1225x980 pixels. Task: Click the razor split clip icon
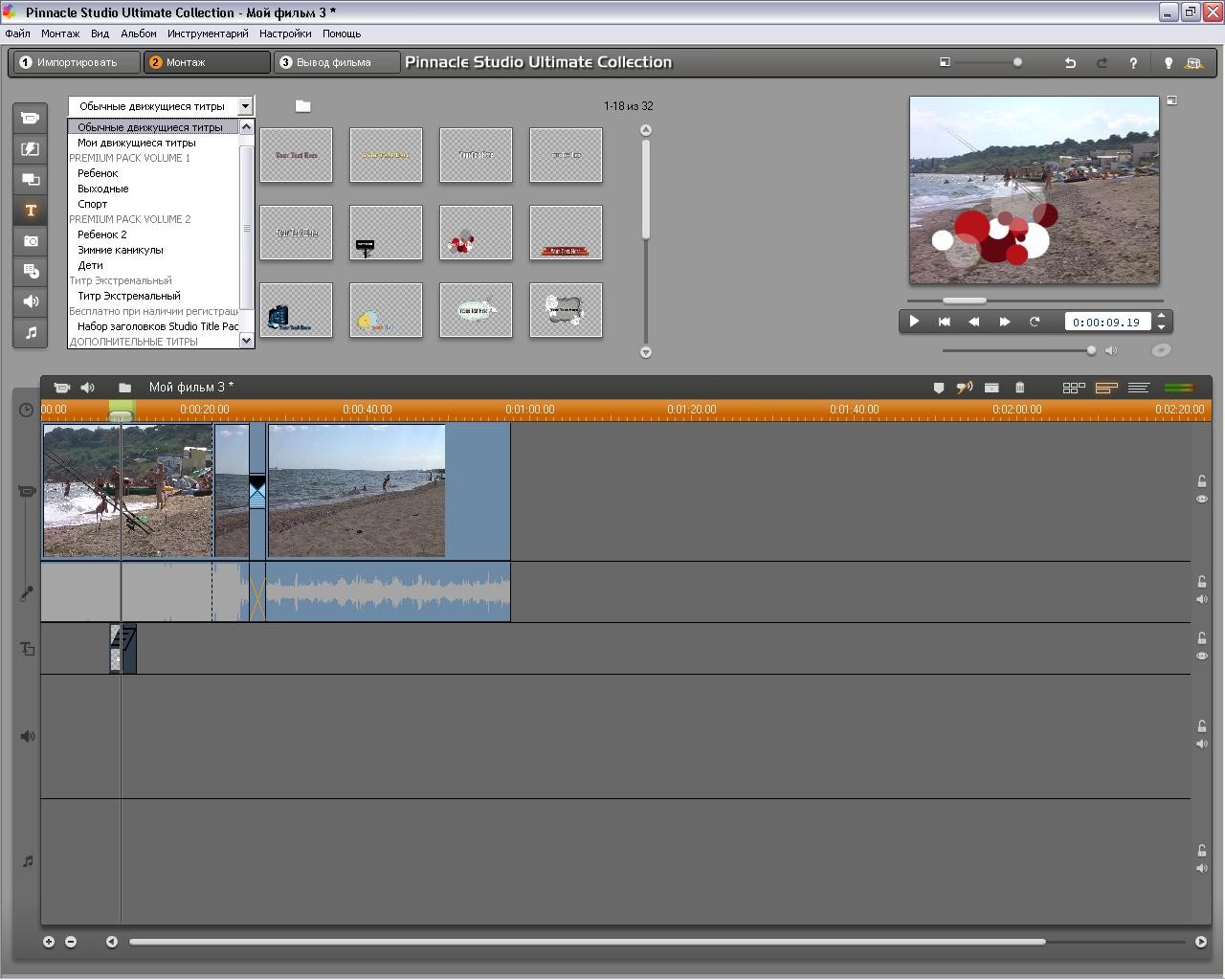[x=991, y=388]
